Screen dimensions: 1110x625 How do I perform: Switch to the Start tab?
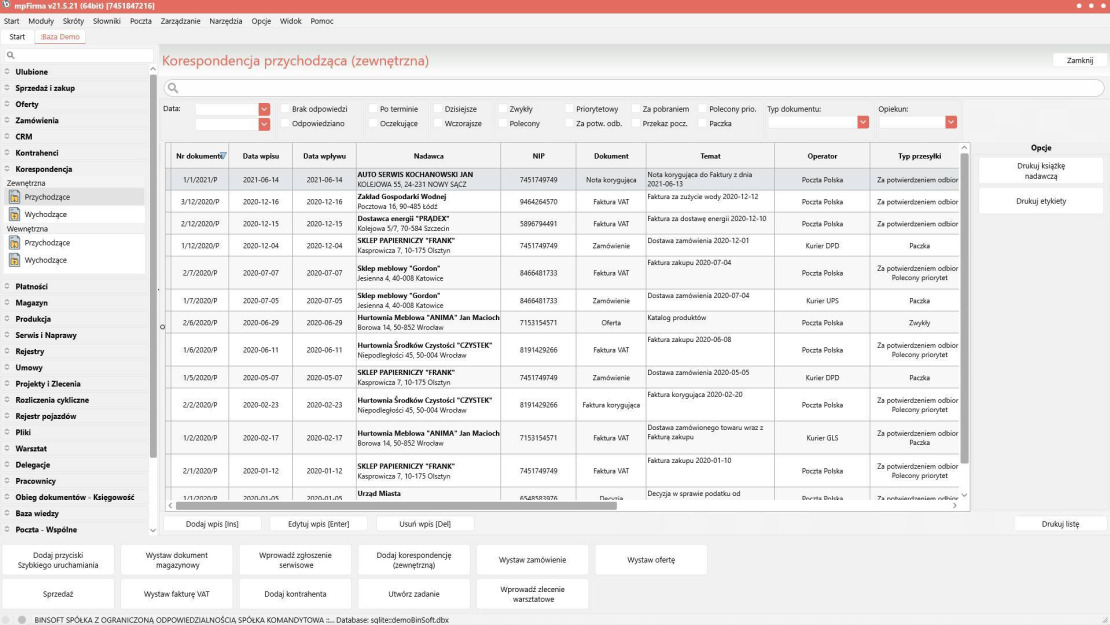(x=17, y=37)
